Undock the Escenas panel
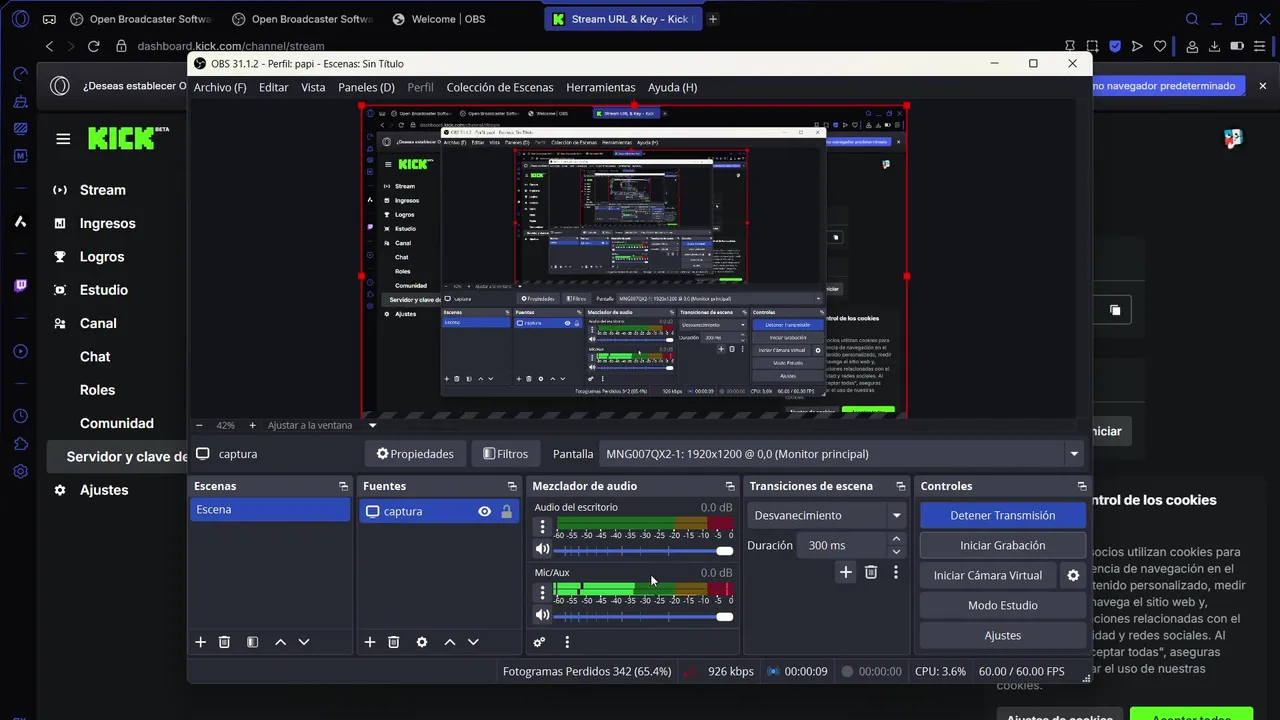This screenshot has width=1280, height=720. (343, 486)
